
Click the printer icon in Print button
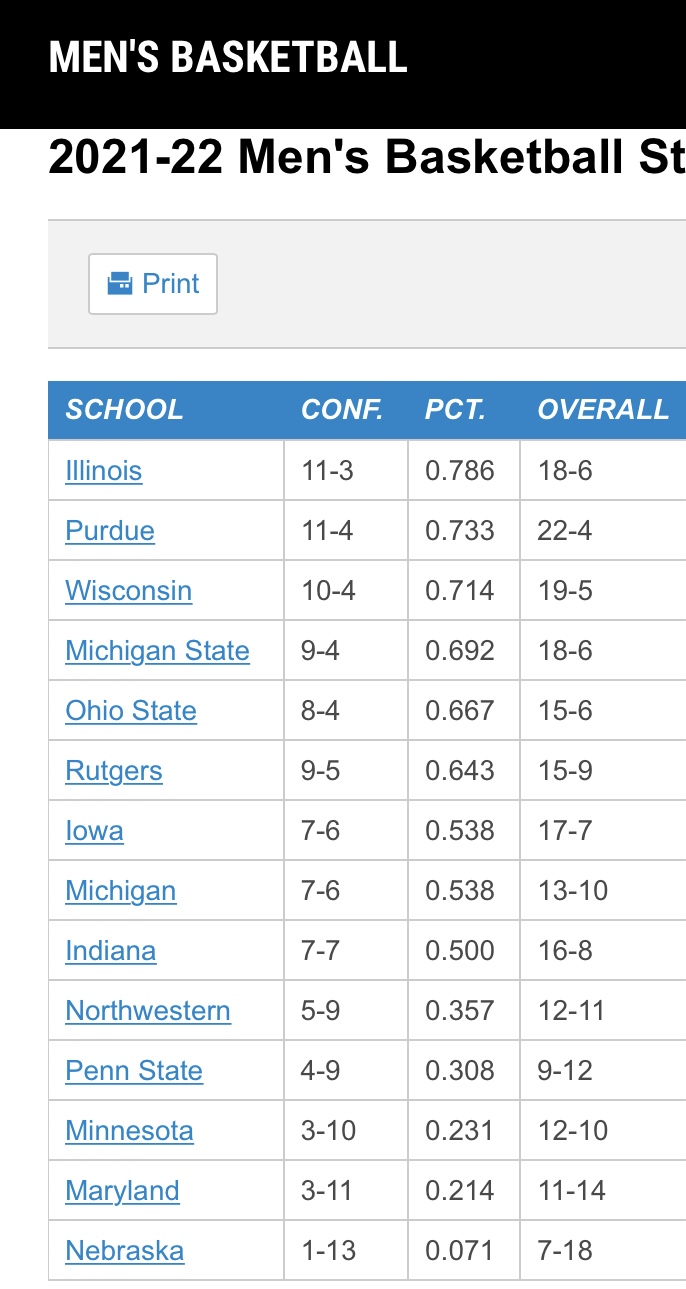pos(119,284)
